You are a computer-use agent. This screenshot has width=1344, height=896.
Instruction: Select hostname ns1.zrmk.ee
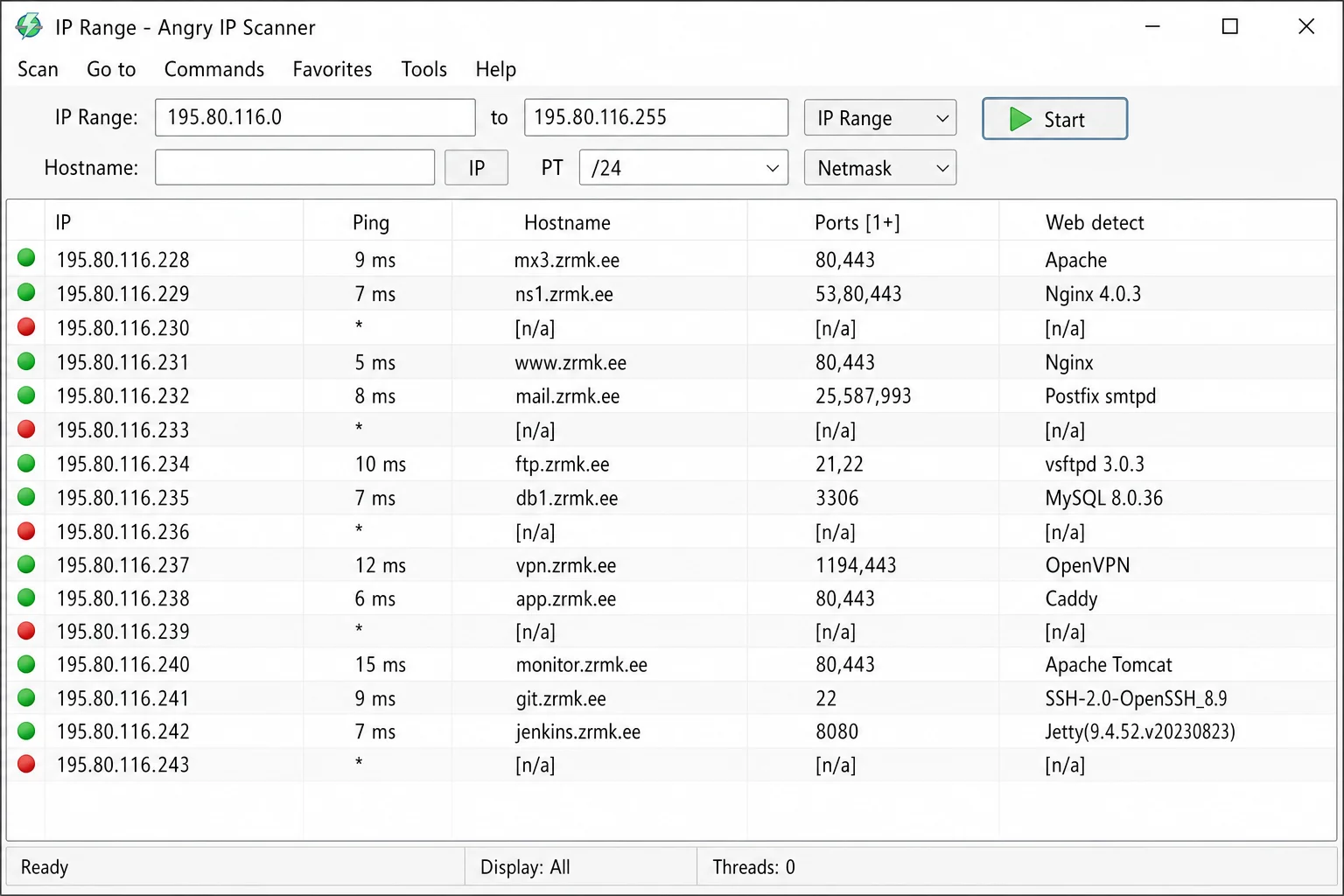tap(564, 294)
